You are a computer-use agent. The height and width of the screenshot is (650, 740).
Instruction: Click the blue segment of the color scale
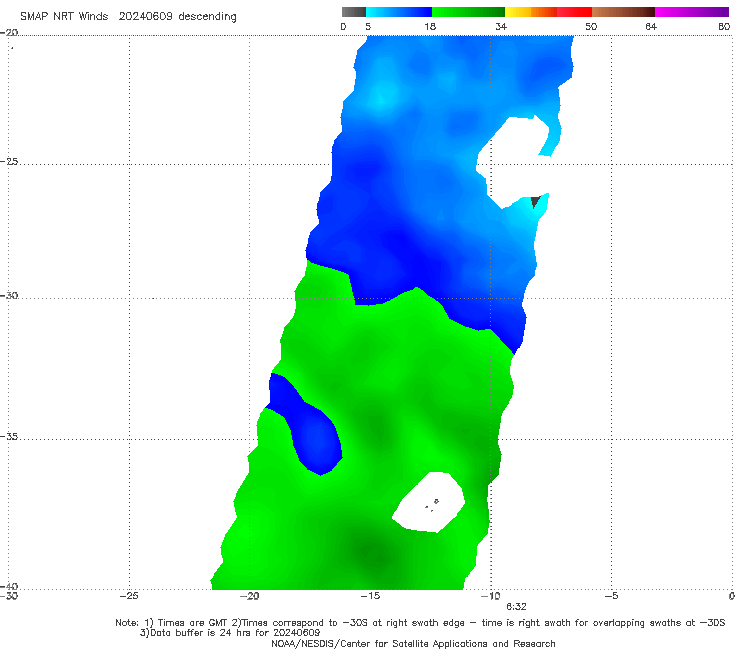tap(399, 12)
